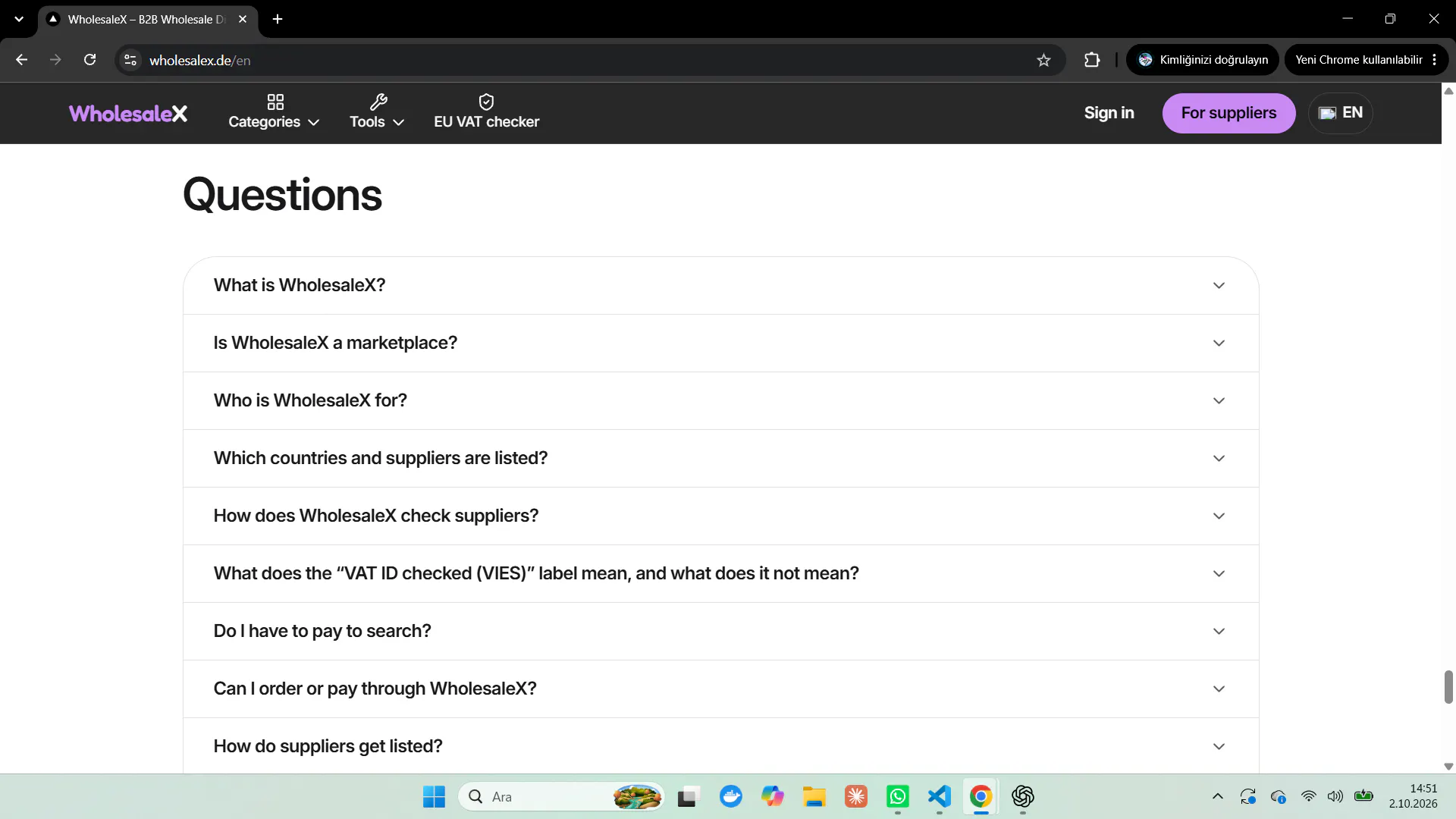
Task: Click the scrollbar down arrow
Action: pos(1448,767)
